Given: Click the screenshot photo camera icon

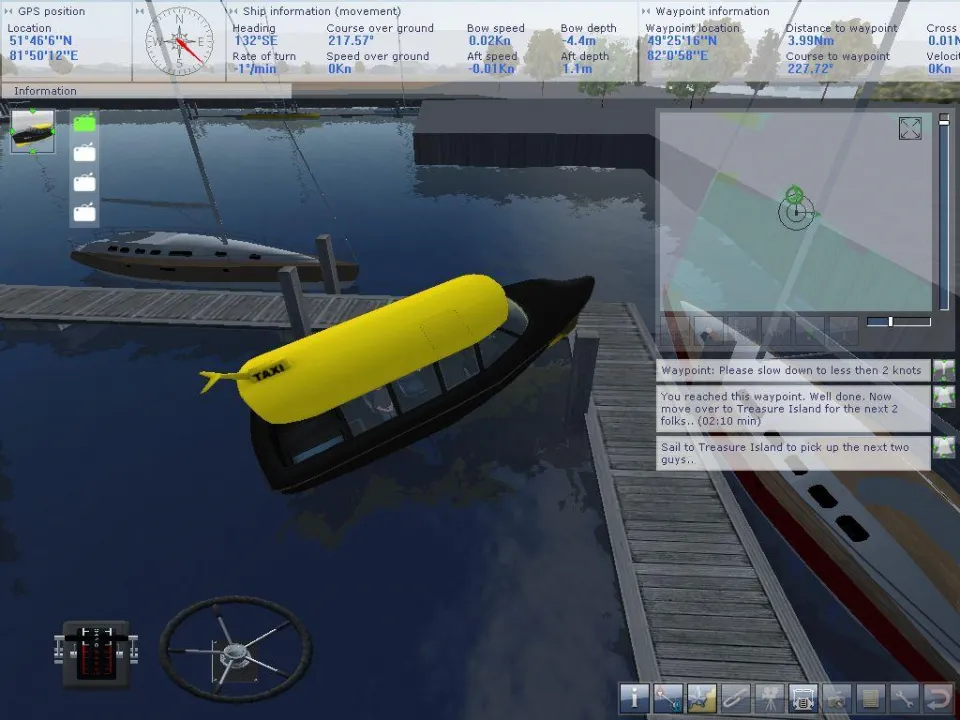Looking at the screenshot, I should pyautogui.click(x=837, y=697).
